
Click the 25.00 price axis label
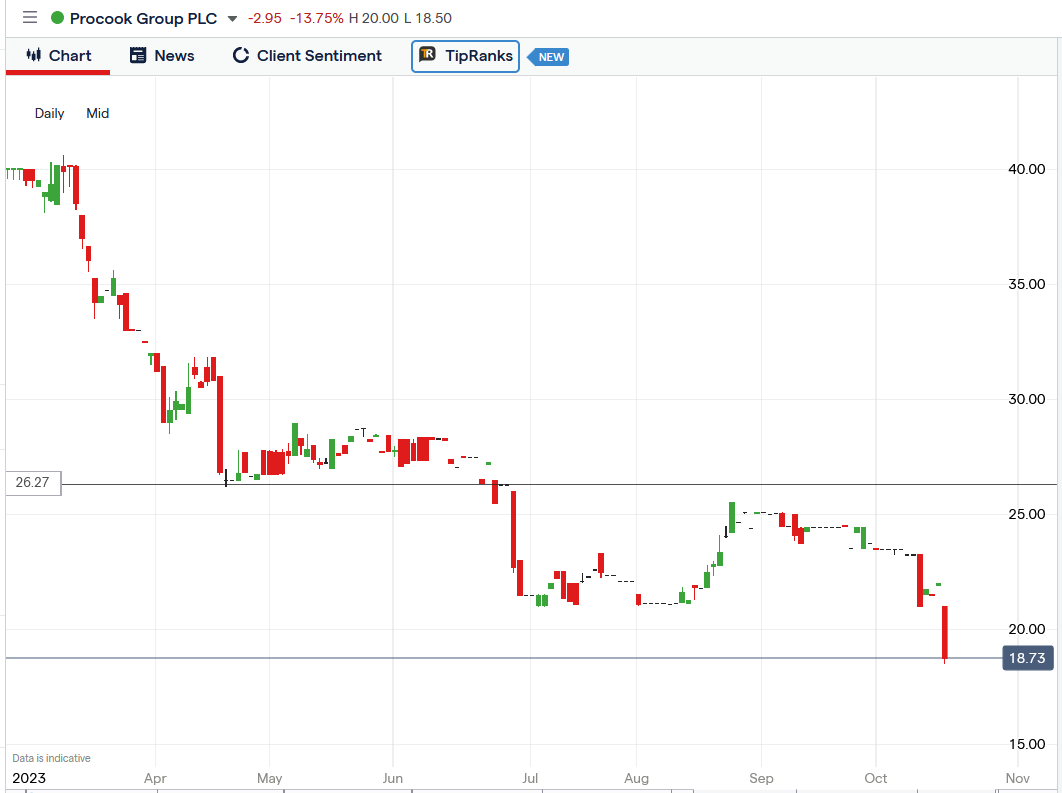tap(1027, 514)
